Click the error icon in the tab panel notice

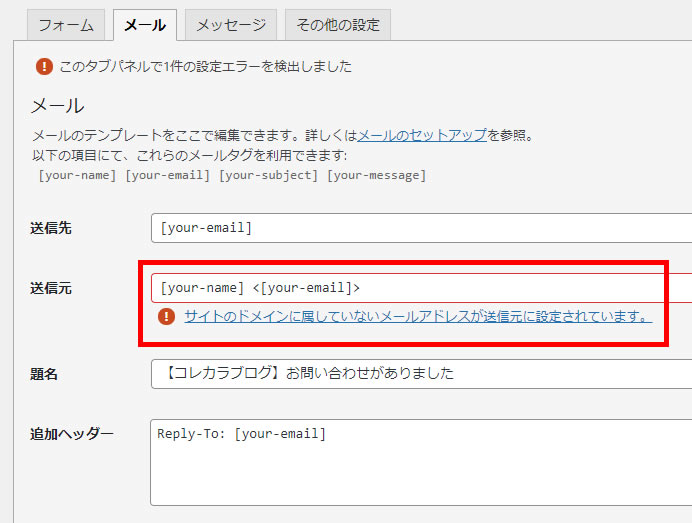pos(44,67)
